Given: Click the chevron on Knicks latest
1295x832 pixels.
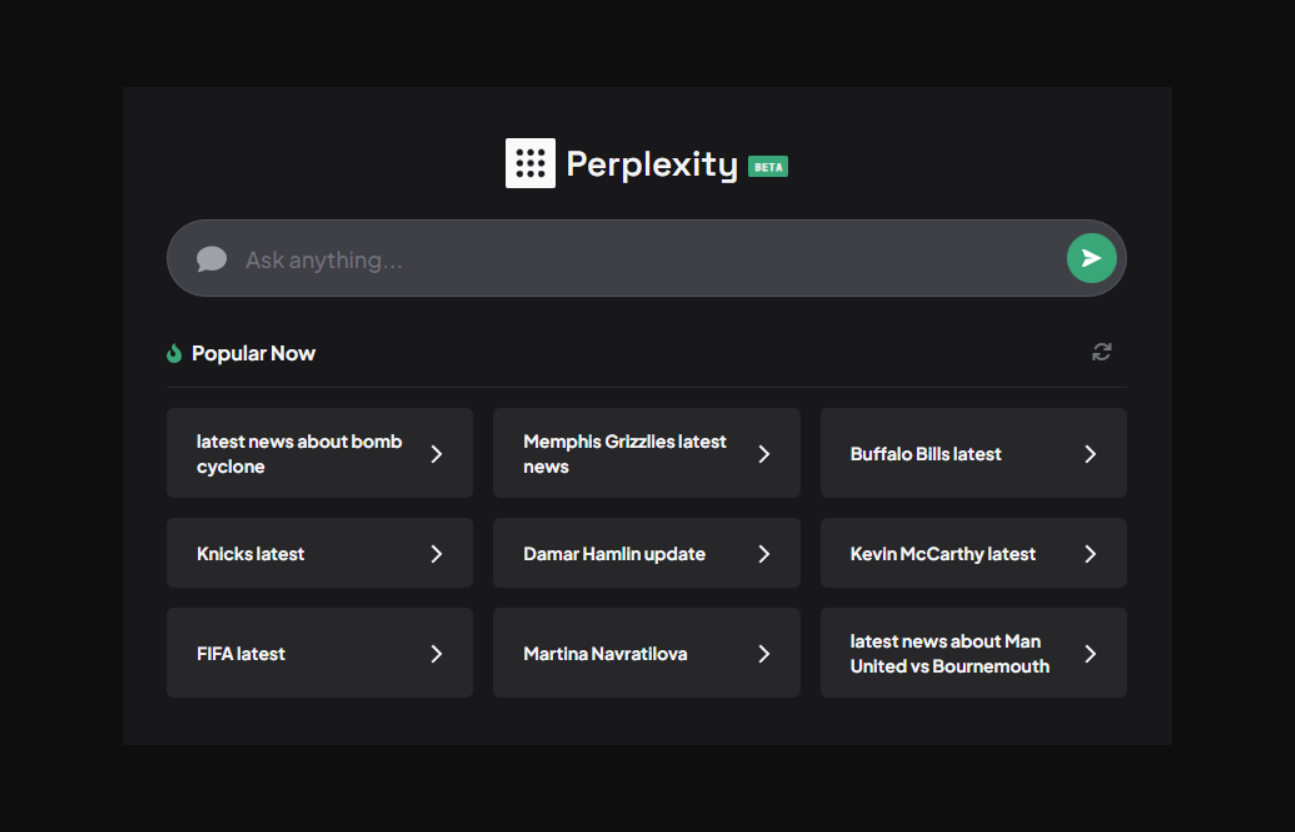Looking at the screenshot, I should click(x=436, y=554).
